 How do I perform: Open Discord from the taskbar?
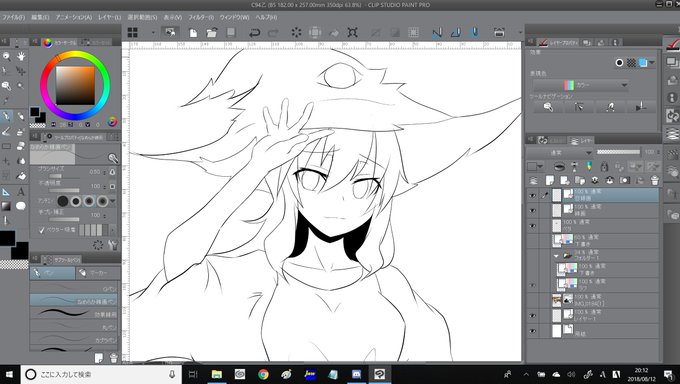pos(356,374)
